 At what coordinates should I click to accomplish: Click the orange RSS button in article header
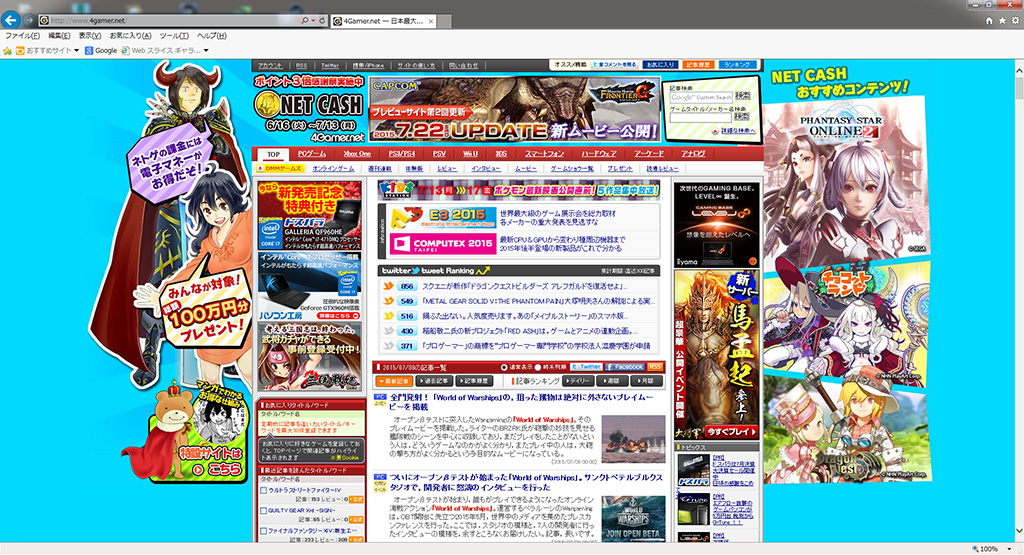[655, 367]
